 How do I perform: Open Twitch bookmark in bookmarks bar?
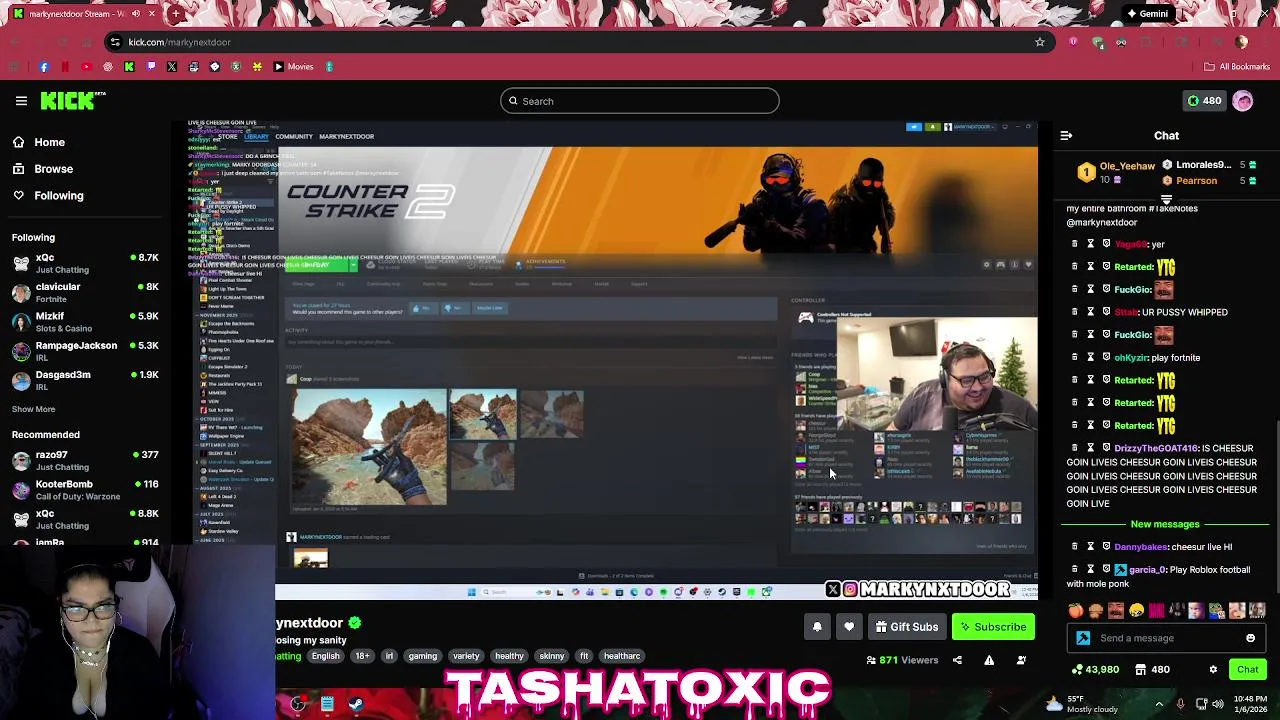point(151,67)
